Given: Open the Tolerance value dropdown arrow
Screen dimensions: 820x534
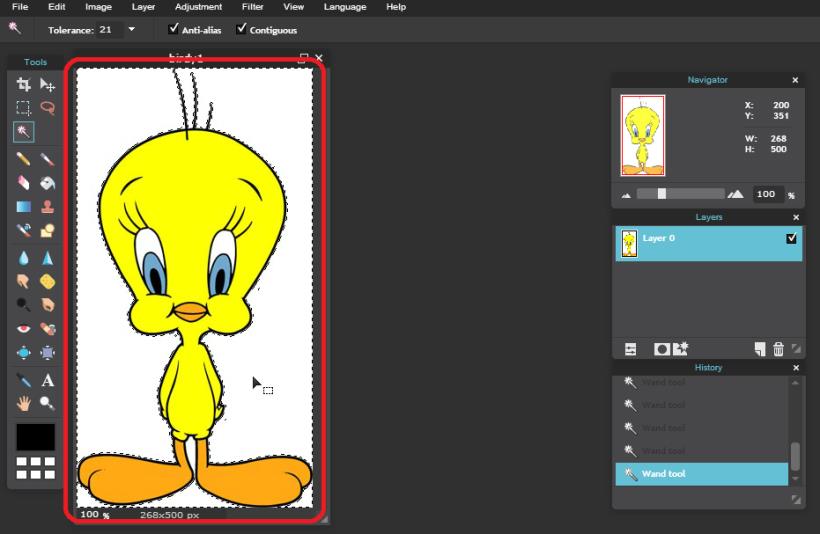Looking at the screenshot, I should [131, 30].
